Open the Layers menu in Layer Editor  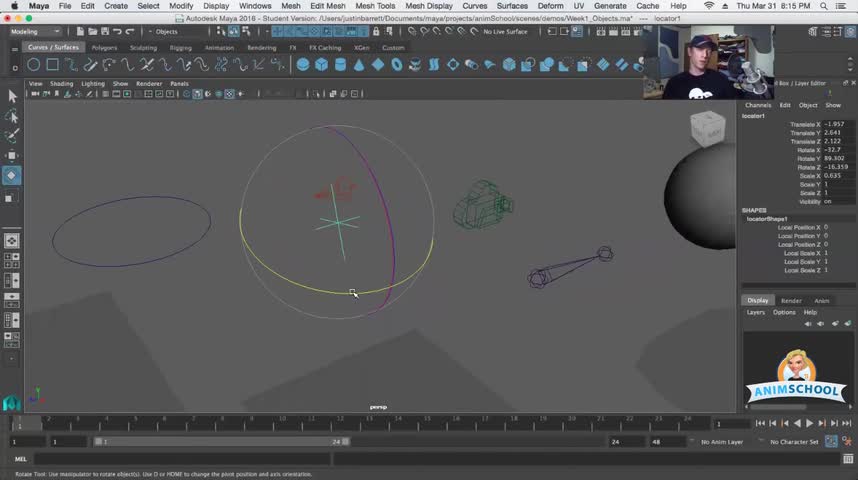[755, 313]
